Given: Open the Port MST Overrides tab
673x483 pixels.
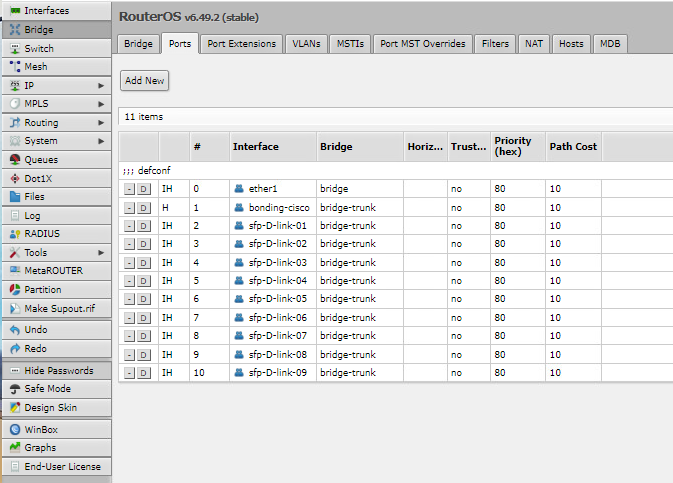Looking at the screenshot, I should (423, 44).
